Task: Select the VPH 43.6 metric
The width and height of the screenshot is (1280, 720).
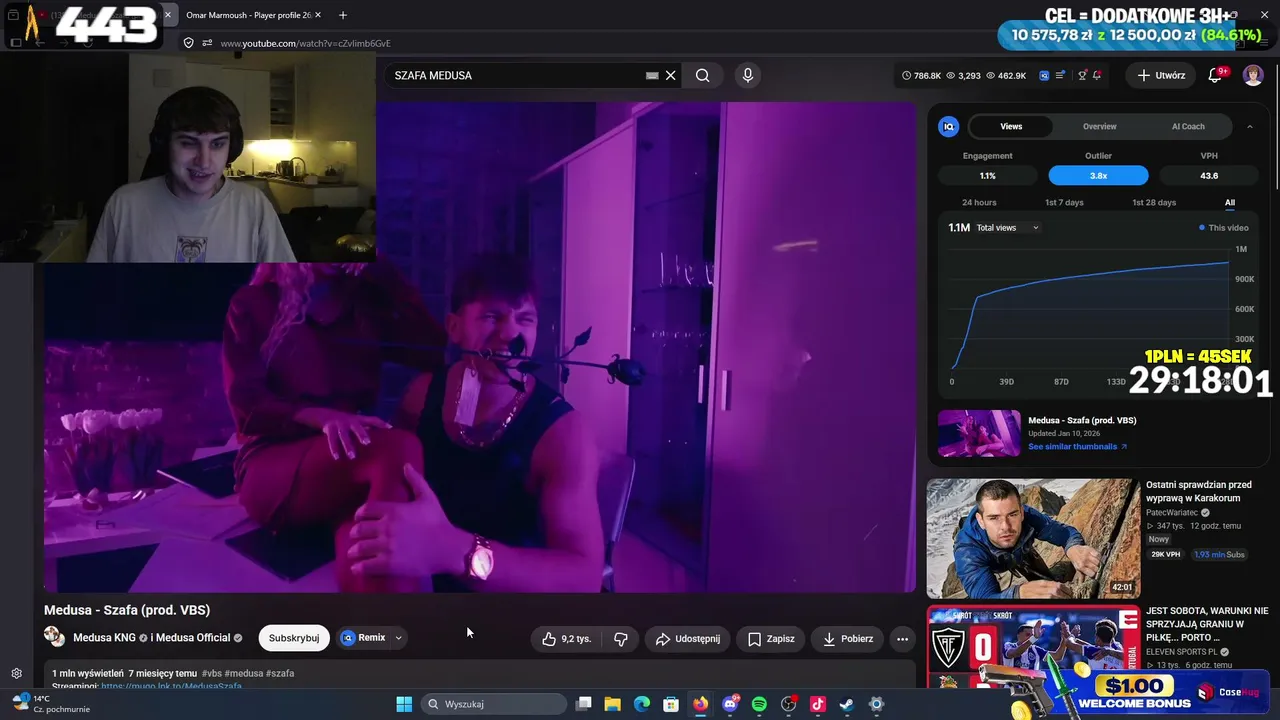Action: point(1209,176)
